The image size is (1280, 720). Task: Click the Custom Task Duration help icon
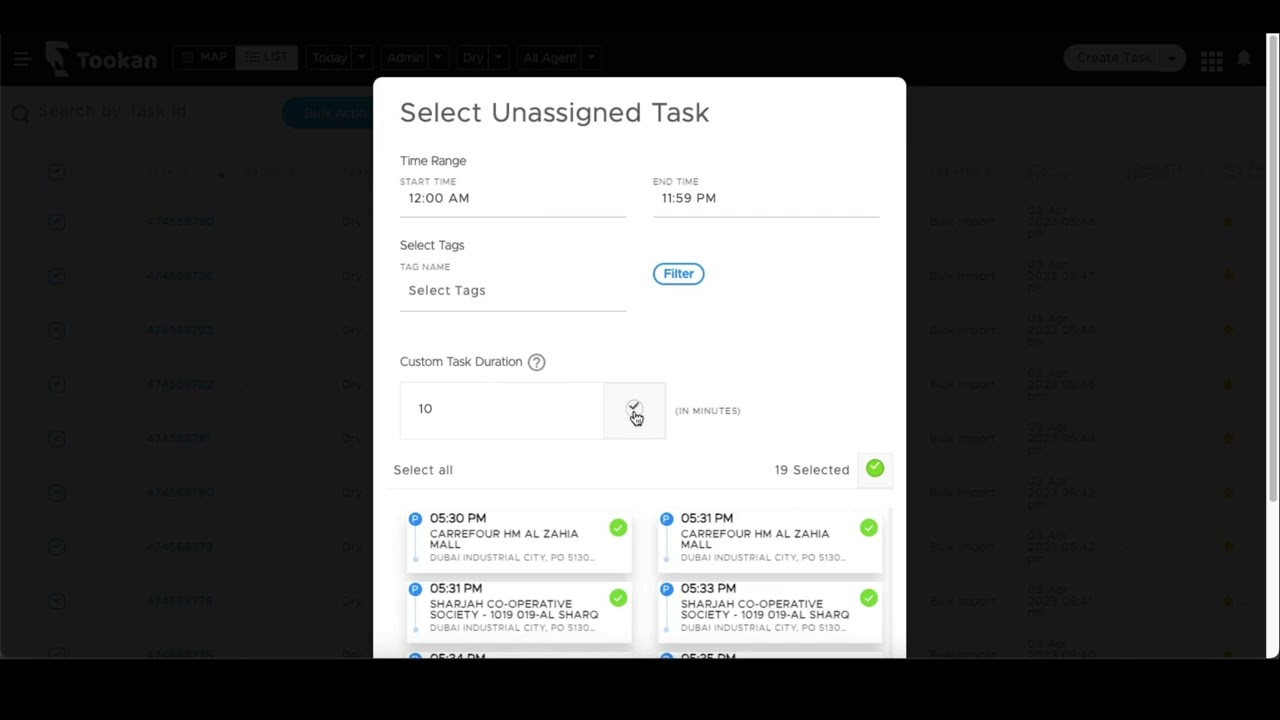536,362
